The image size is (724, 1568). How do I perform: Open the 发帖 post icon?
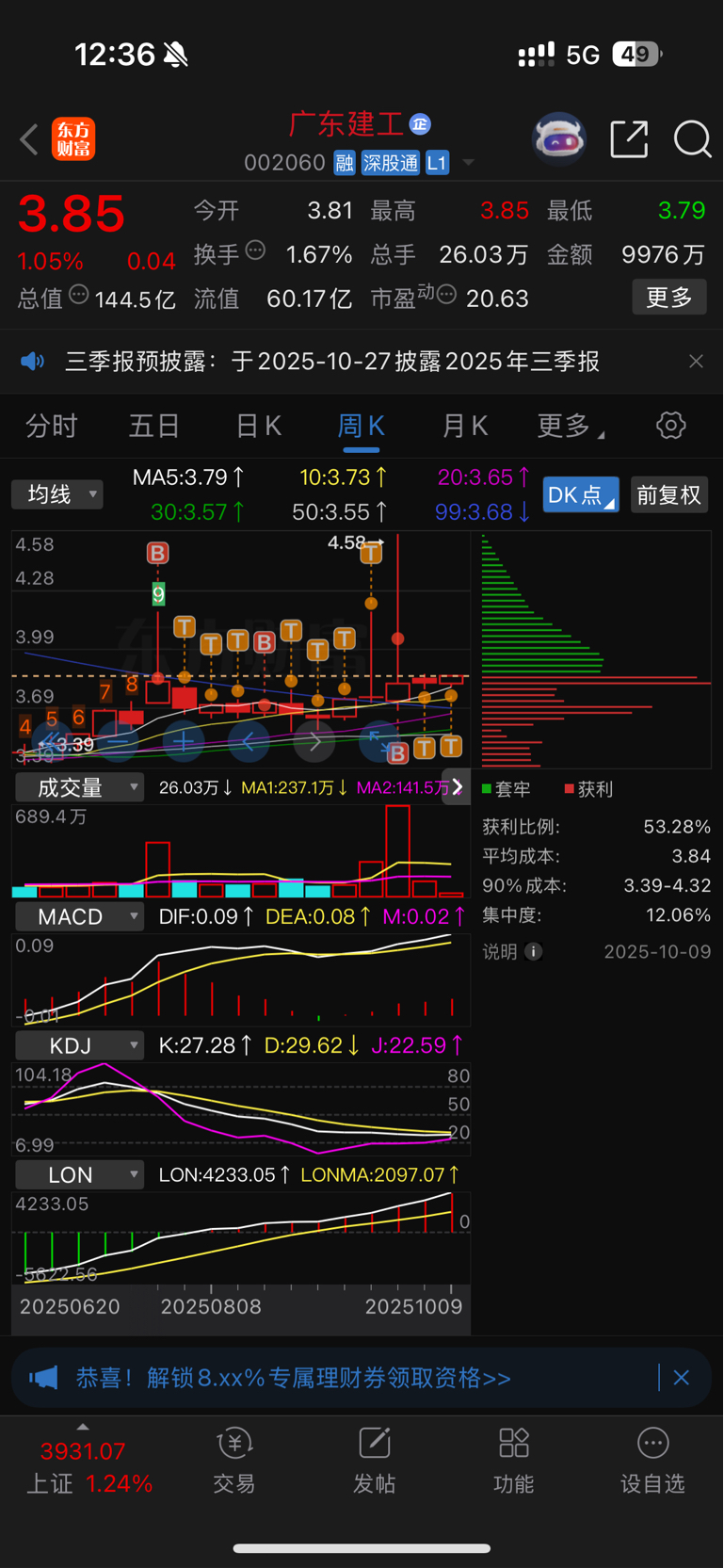(x=374, y=1443)
